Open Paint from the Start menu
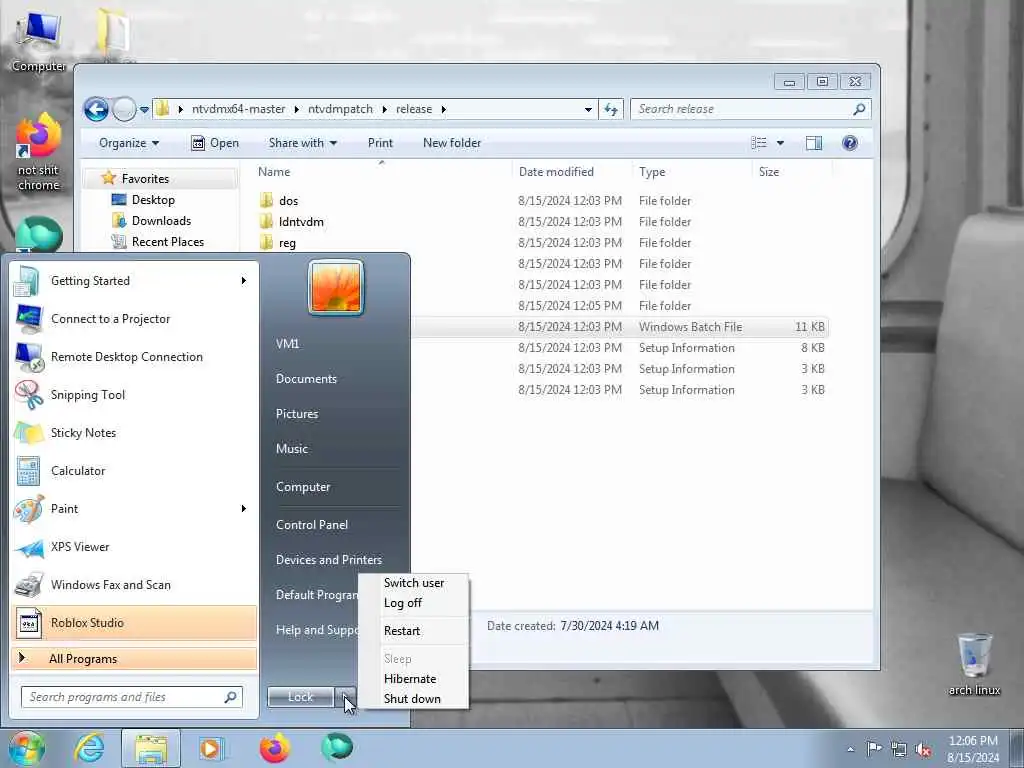Image resolution: width=1024 pixels, height=768 pixels. [x=134, y=509]
